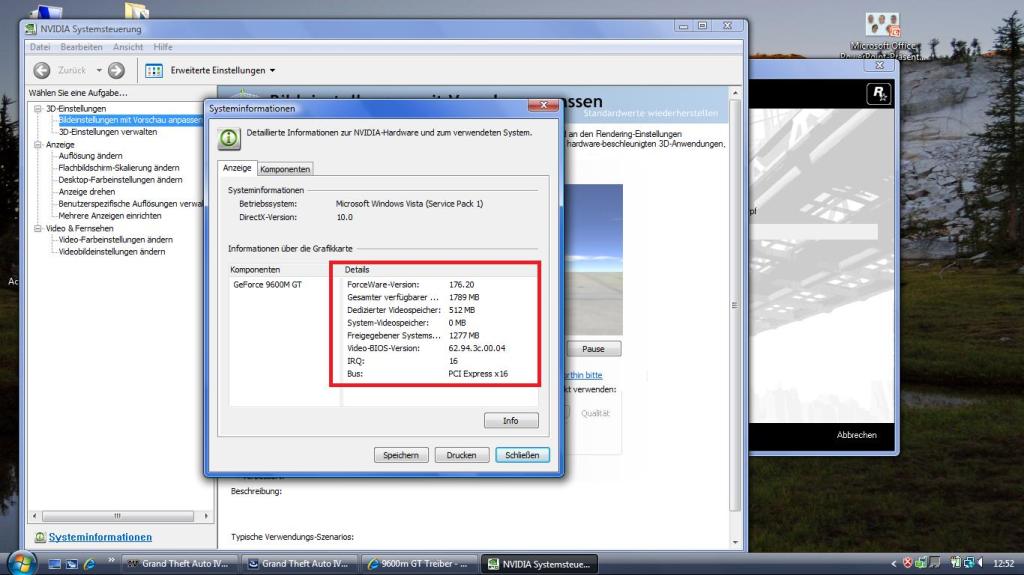The height and width of the screenshot is (575, 1024).
Task: Select Benutzerspezifische Auflösungen verwalten
Action: 131,204
